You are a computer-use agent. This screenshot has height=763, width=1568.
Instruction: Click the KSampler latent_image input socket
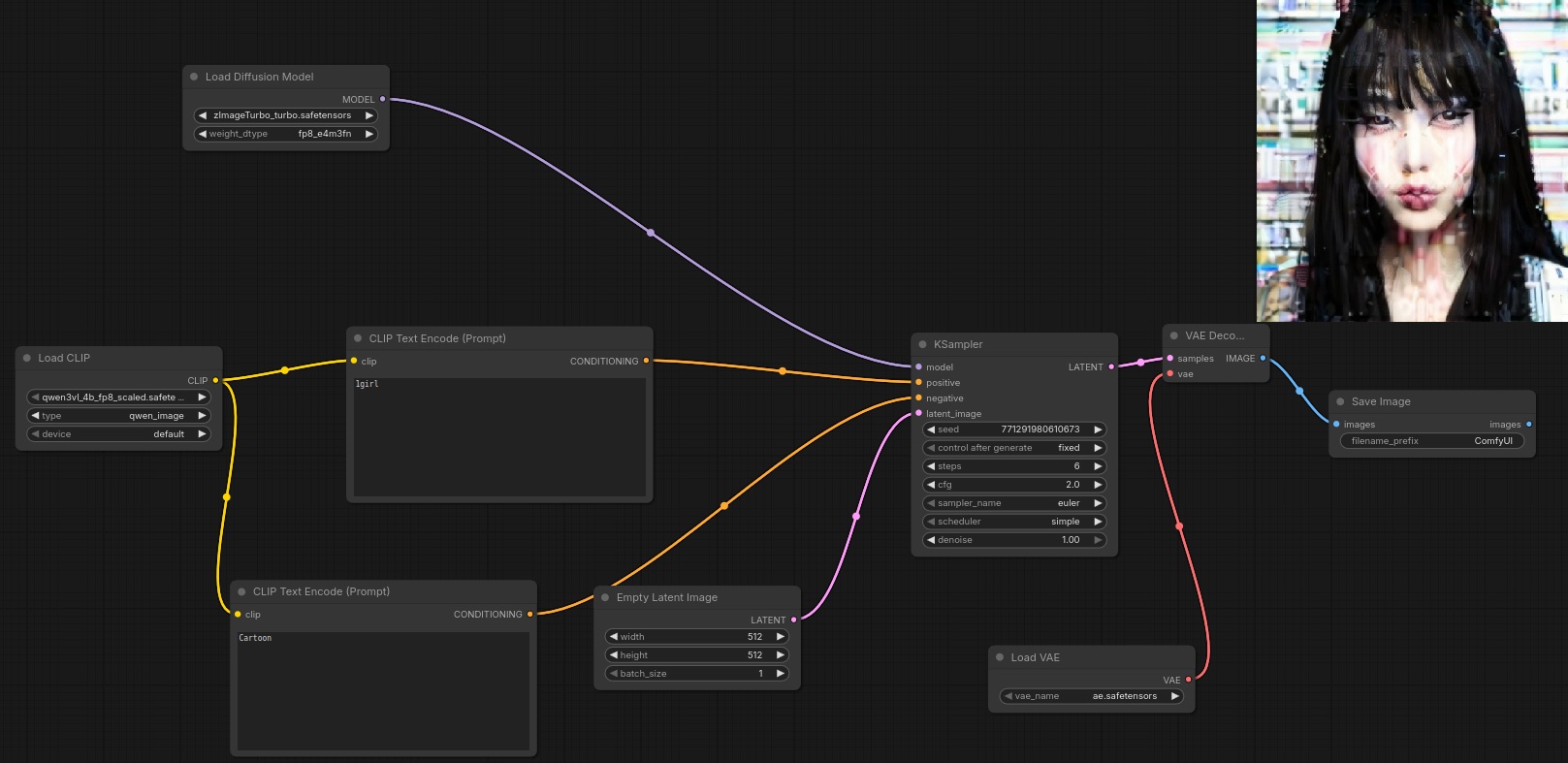coord(918,413)
